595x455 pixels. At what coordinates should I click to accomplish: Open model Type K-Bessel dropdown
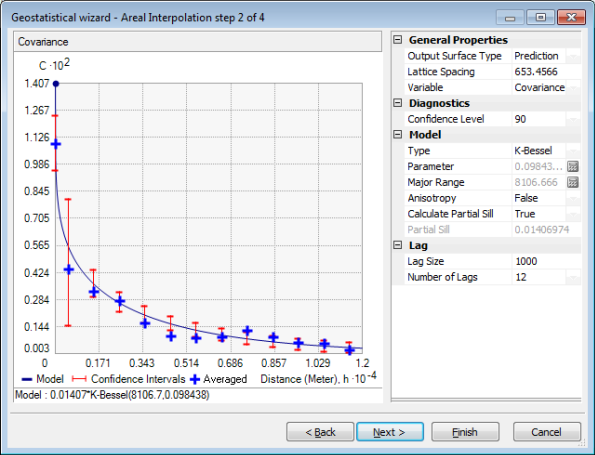coord(573,151)
